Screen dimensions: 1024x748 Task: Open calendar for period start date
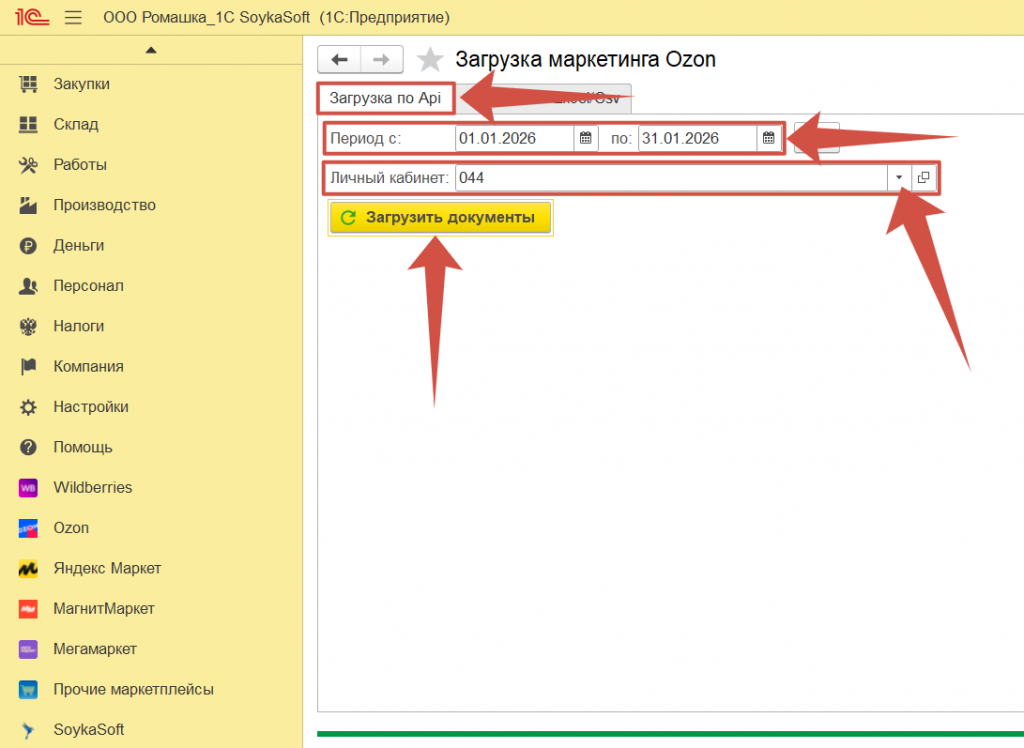tap(586, 138)
